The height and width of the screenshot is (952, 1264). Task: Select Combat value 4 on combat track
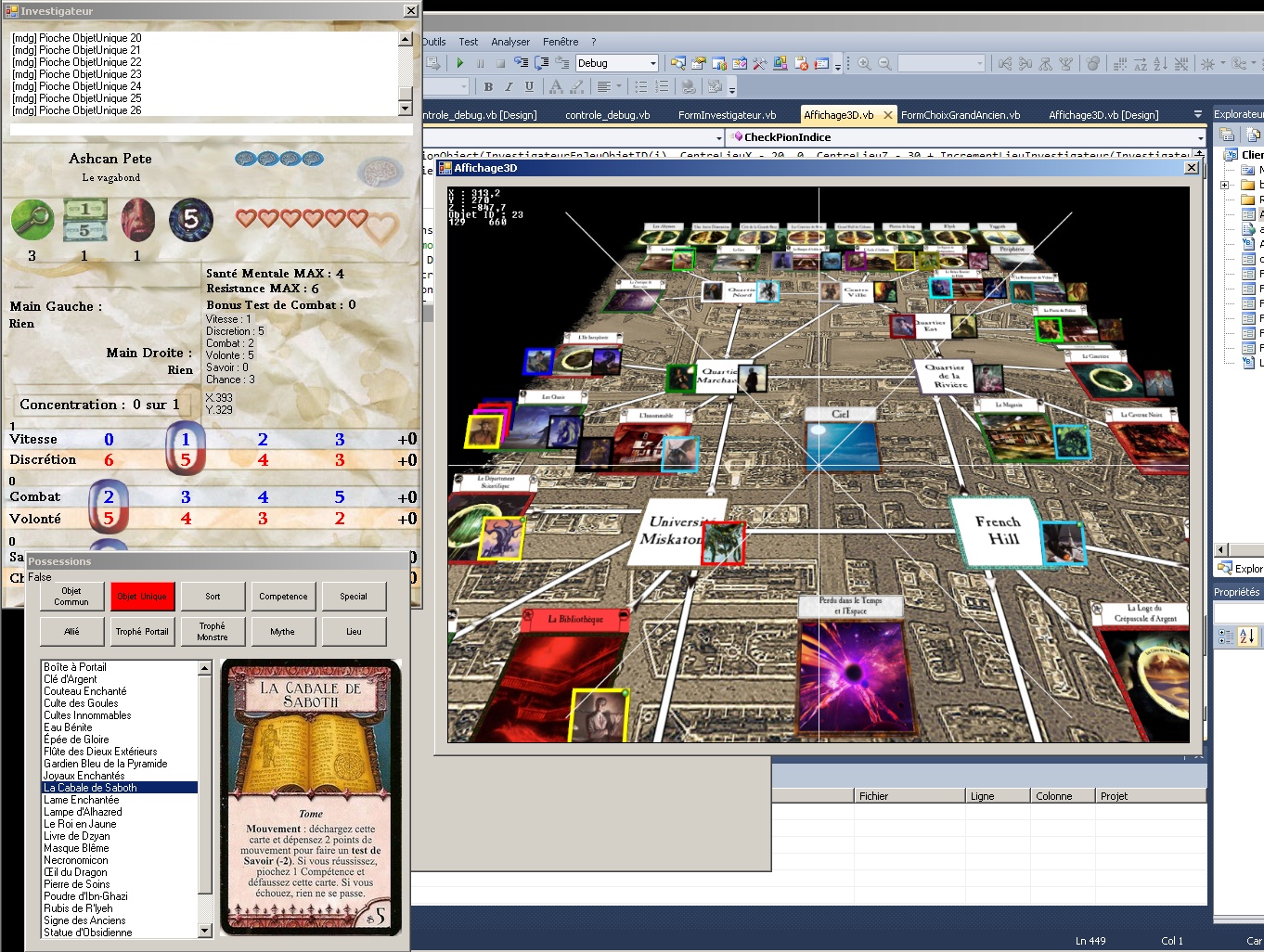[263, 497]
